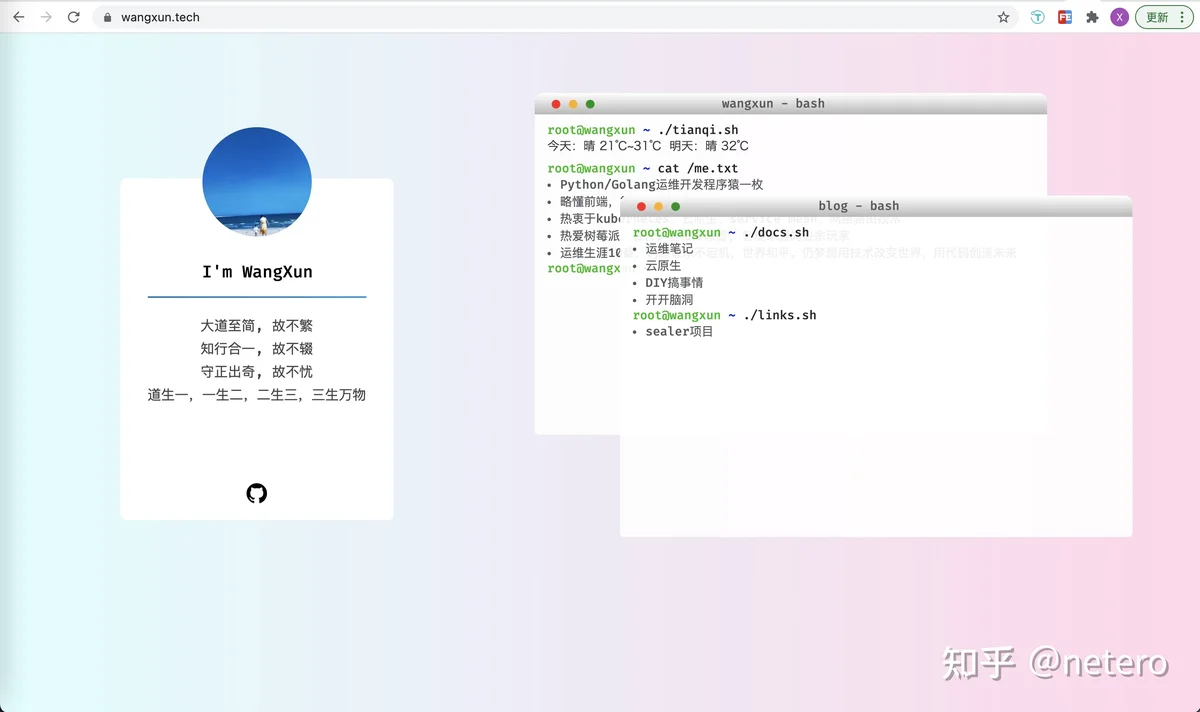Click the ./tianqi.sh command text
1200x712 pixels.
point(698,130)
